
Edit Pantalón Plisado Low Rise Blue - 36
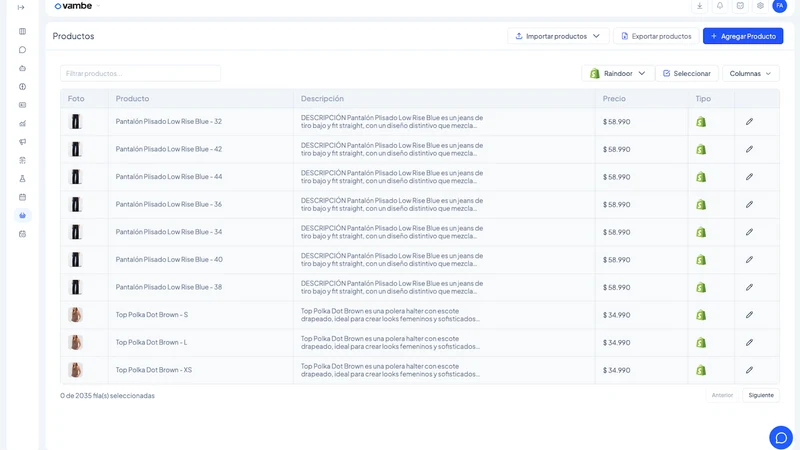749,204
